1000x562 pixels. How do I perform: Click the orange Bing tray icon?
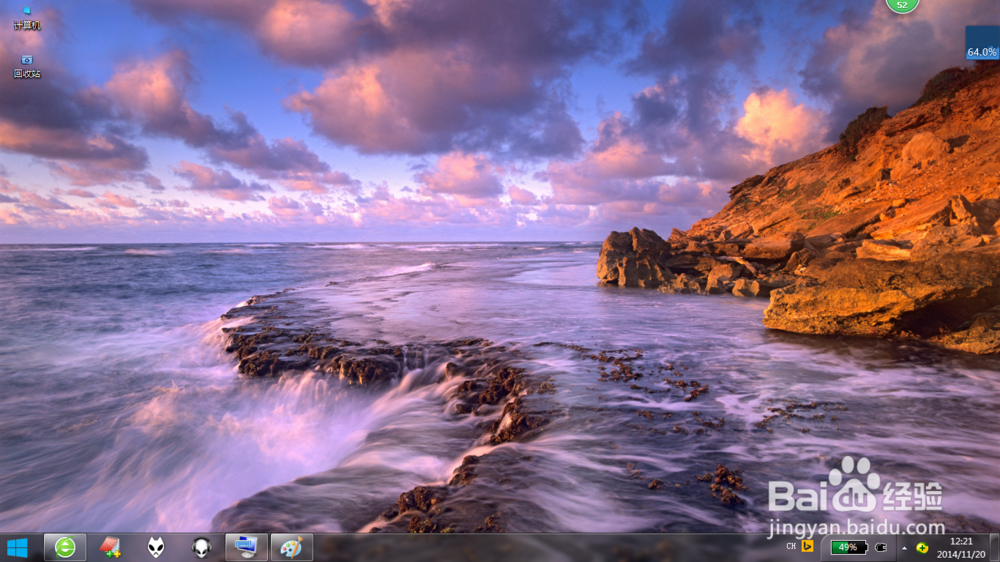[807, 547]
